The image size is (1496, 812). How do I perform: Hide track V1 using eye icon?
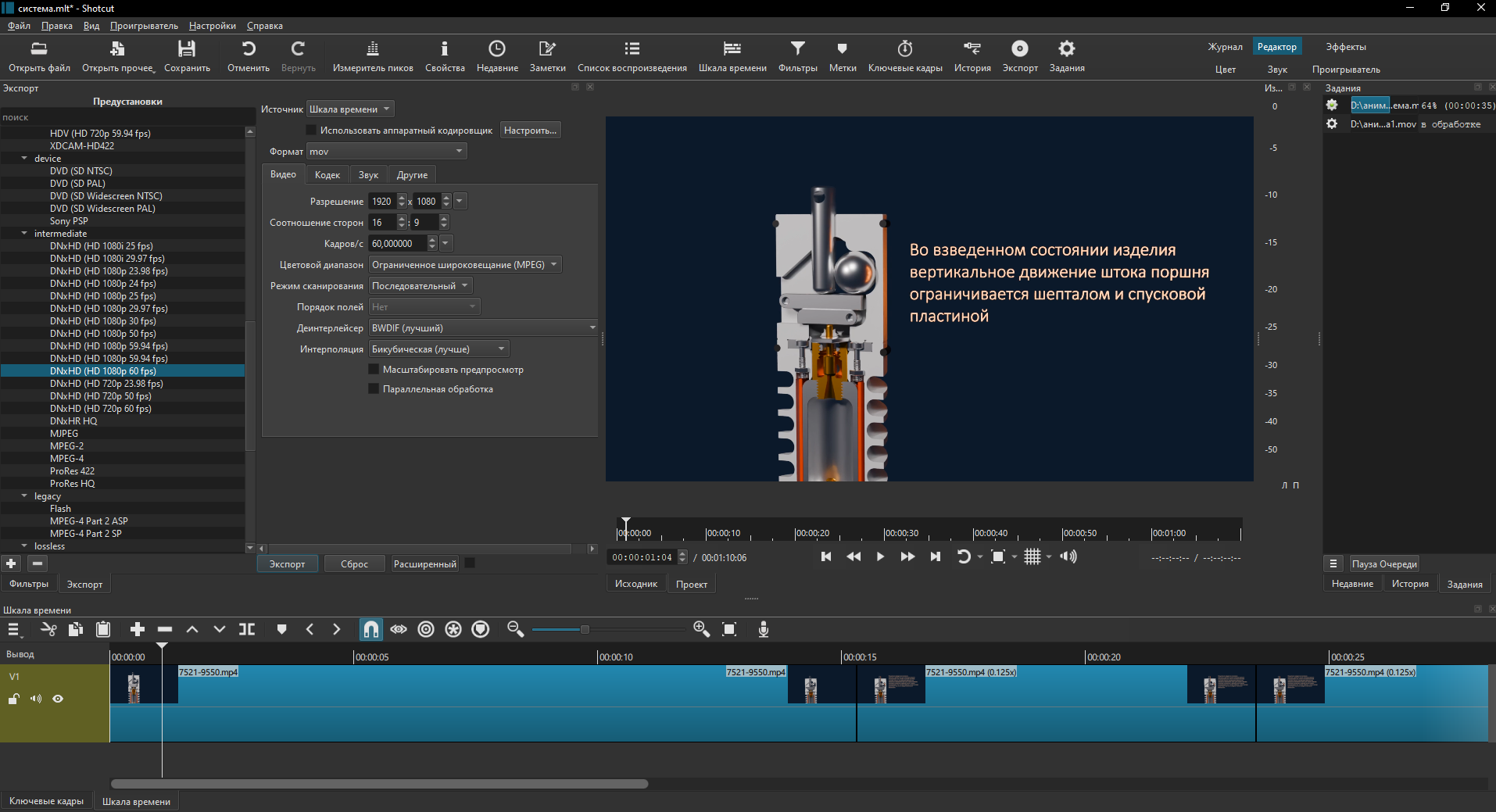(x=58, y=699)
